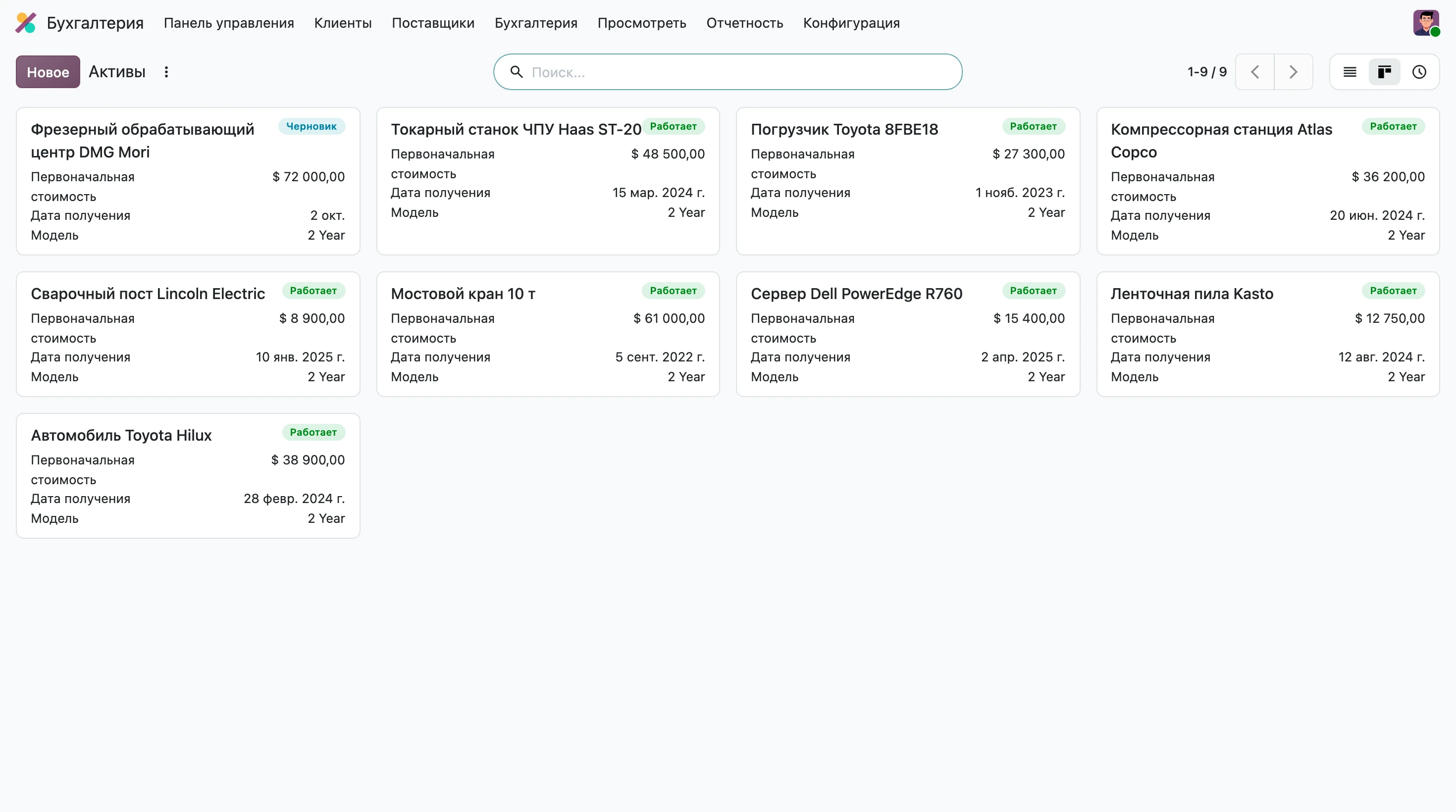1456x812 pixels.
Task: Open Конфигурация menu
Action: pyautogui.click(x=851, y=23)
